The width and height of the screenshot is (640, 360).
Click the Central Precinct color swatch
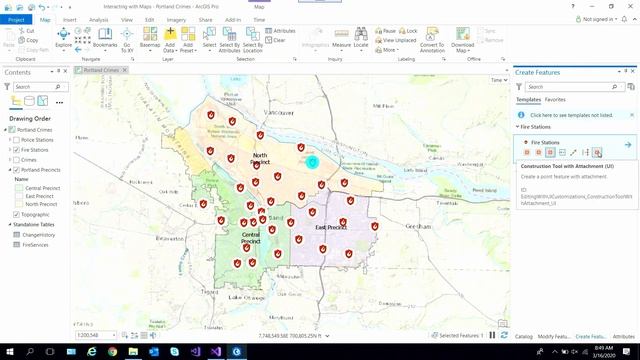click(19, 188)
